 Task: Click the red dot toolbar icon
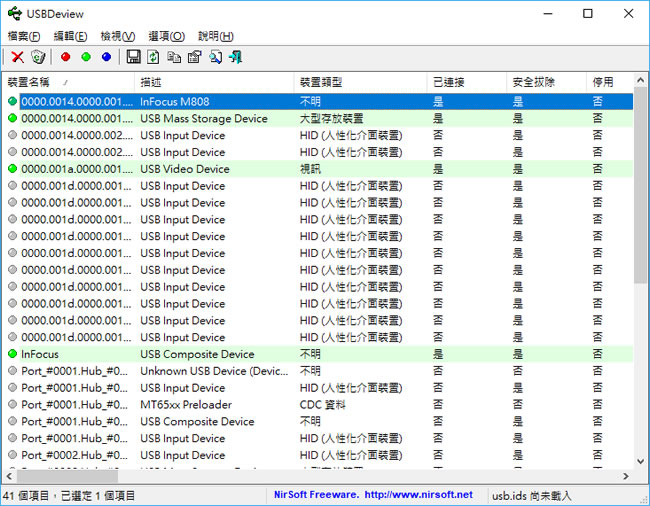66,57
